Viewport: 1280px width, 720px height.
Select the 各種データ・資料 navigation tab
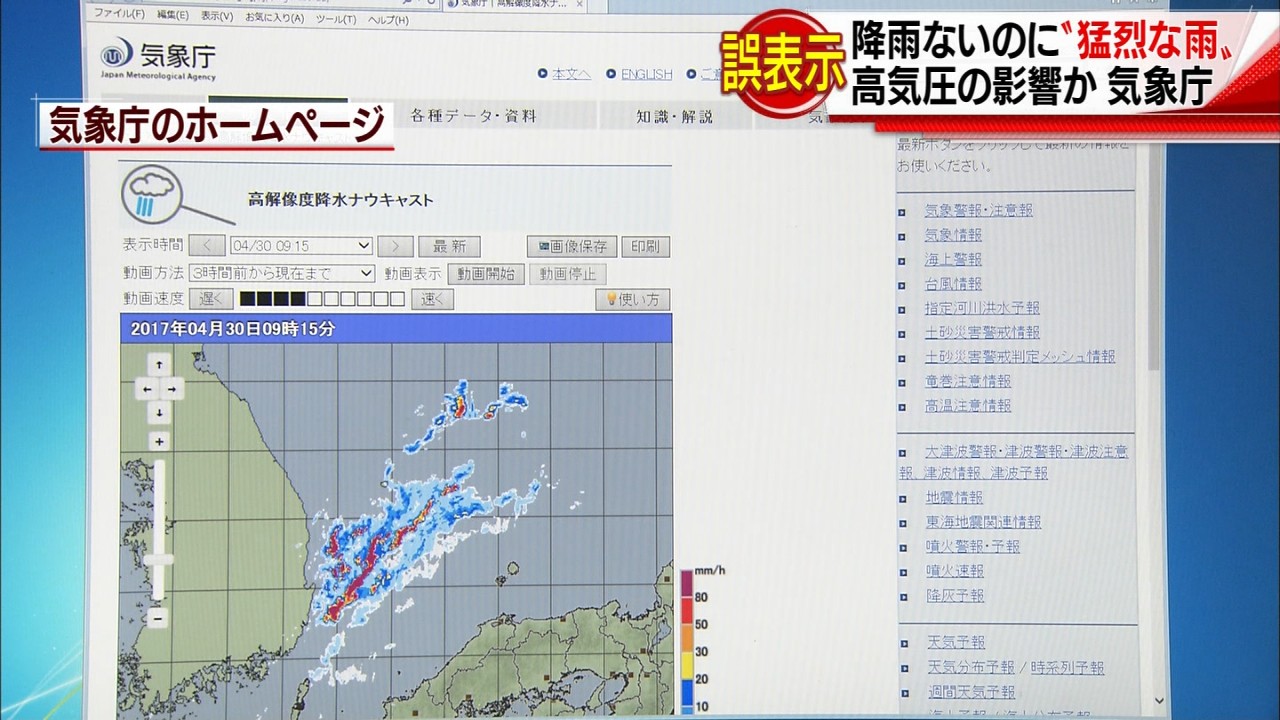[473, 116]
